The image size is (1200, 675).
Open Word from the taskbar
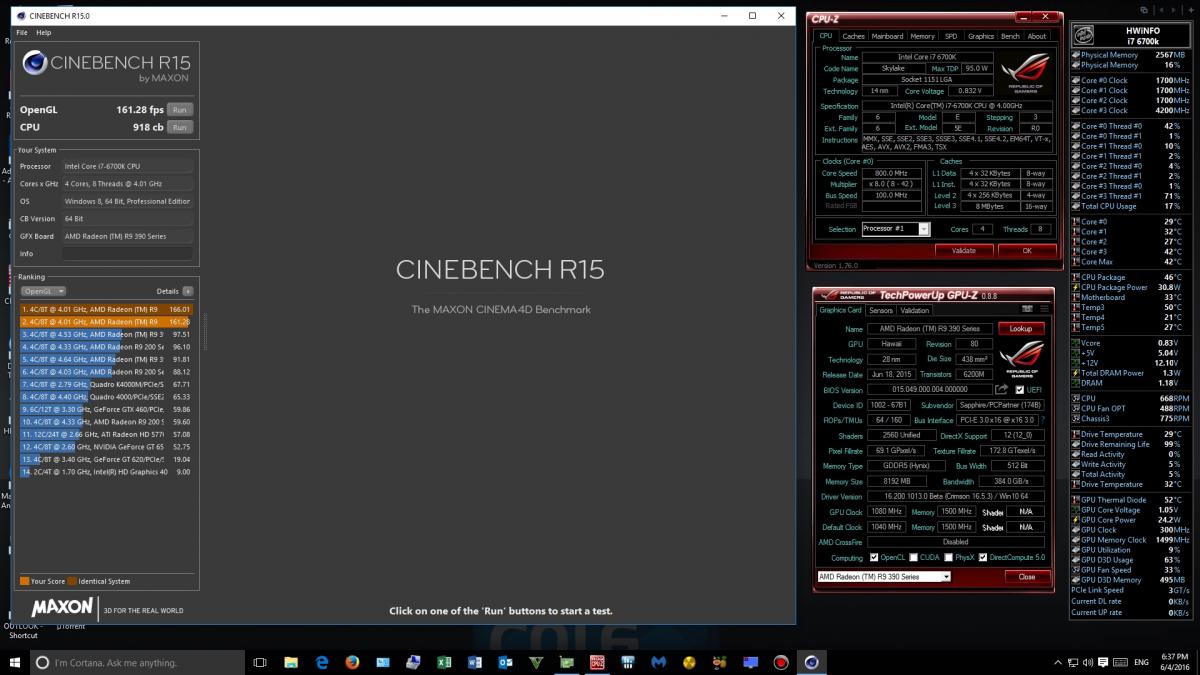[x=474, y=662]
